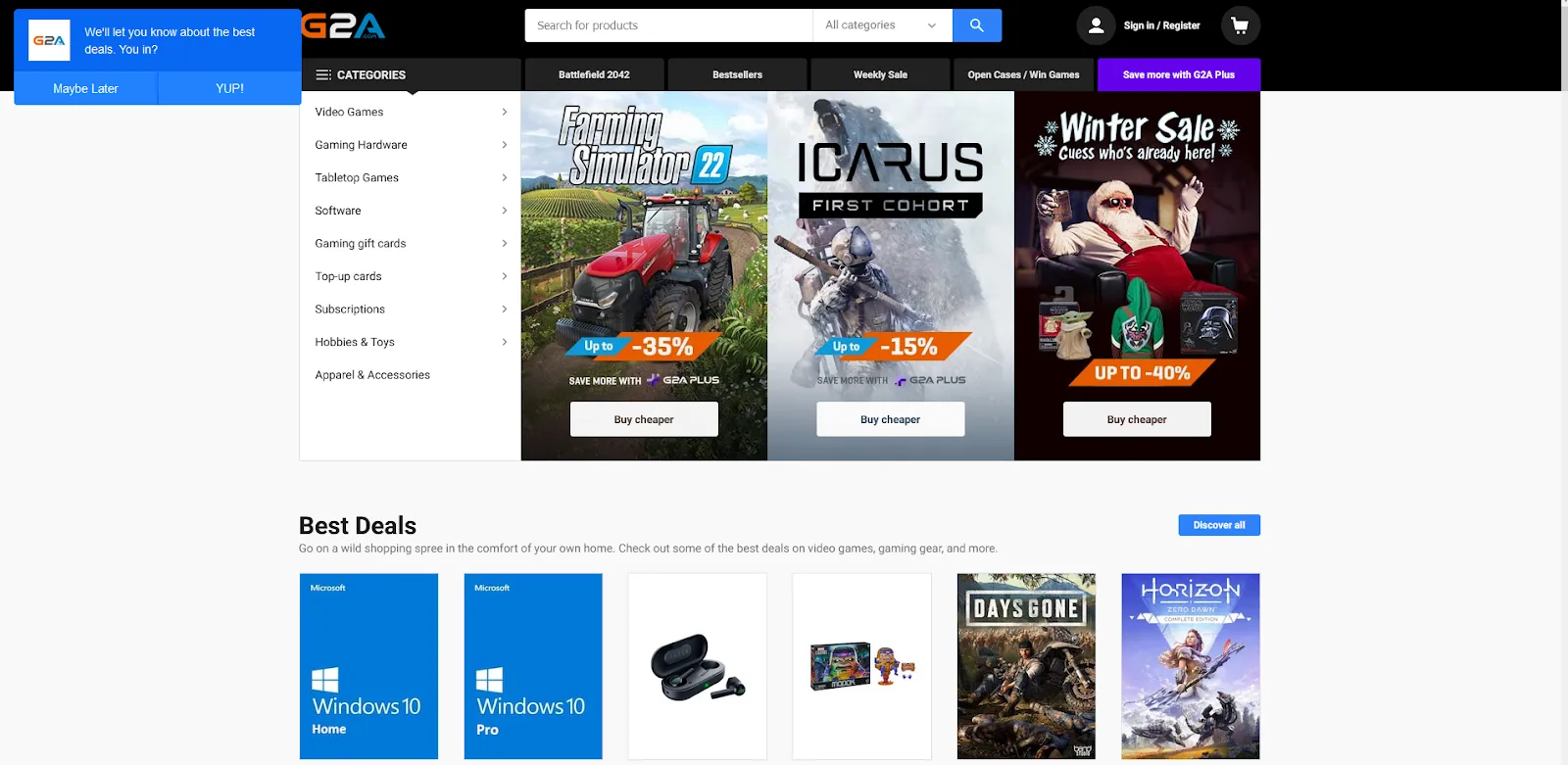Expand Tabletop Games category chevron

tap(505, 177)
